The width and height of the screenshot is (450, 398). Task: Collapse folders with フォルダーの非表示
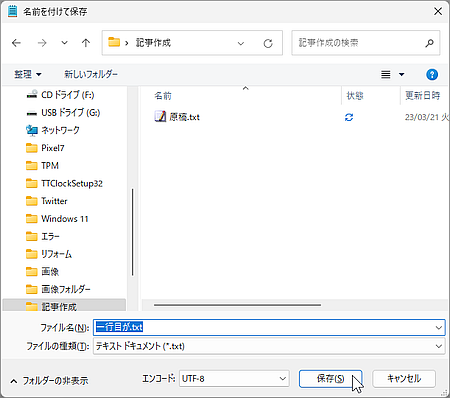point(49,381)
